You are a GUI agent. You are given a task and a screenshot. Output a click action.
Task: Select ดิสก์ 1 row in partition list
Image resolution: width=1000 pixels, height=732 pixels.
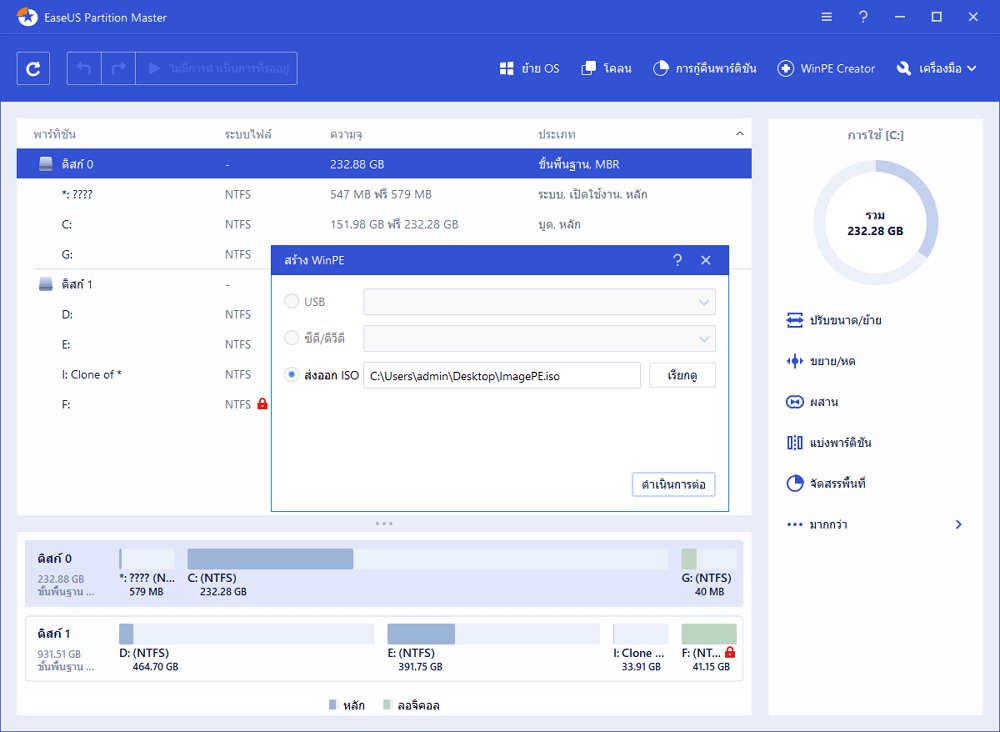[144, 284]
